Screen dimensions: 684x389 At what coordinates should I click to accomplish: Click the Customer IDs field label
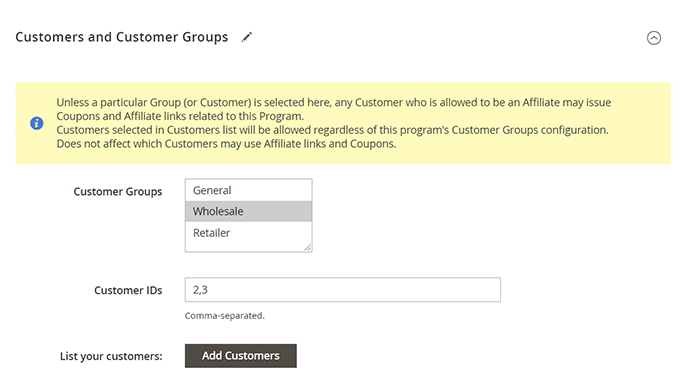point(128,290)
